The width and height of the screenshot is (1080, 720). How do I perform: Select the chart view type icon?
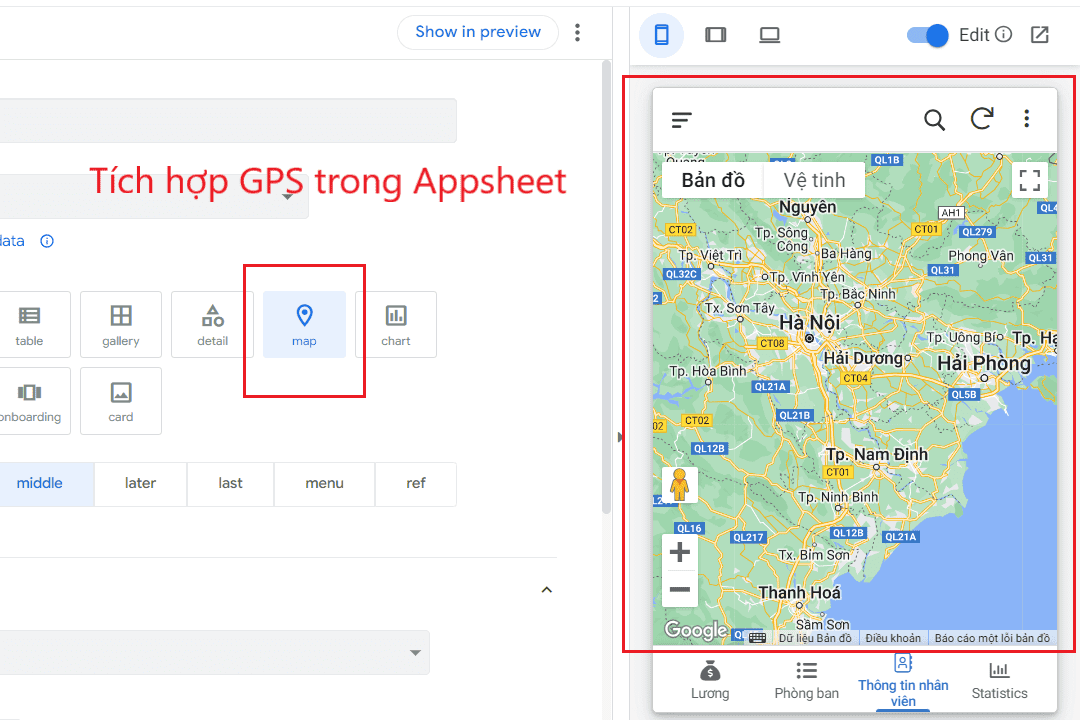pos(395,324)
